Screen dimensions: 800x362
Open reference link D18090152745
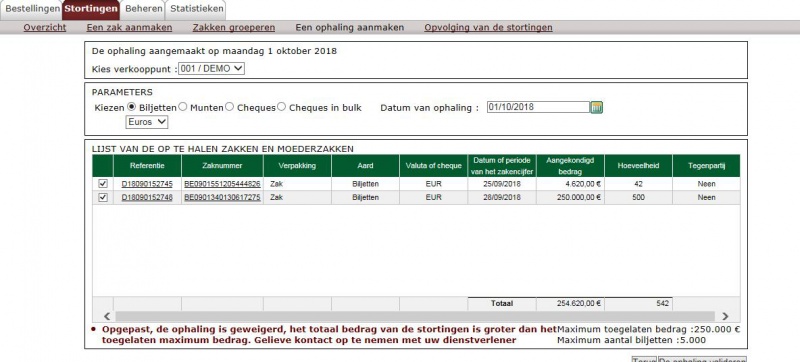point(147,184)
